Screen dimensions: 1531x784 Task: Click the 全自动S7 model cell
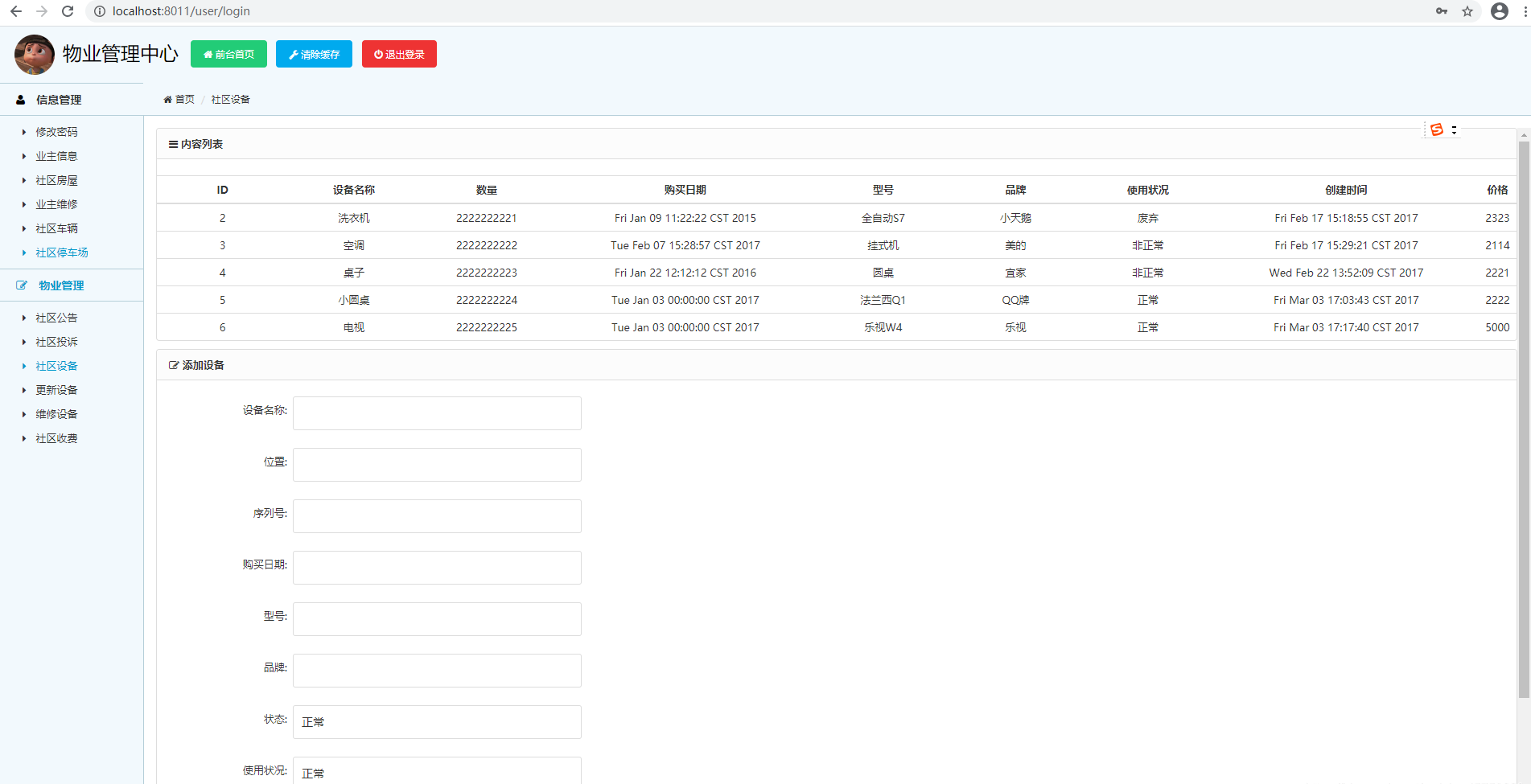pos(883,218)
